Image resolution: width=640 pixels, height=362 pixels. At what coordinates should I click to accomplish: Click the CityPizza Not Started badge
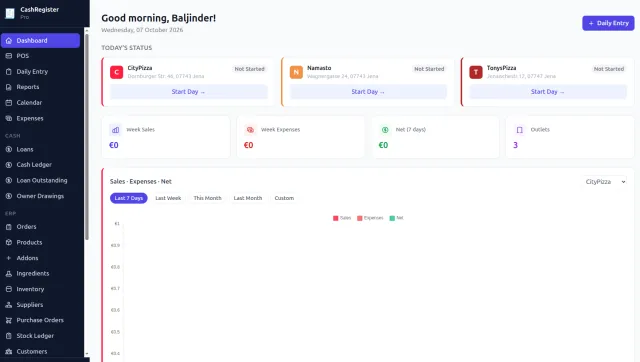tap(249, 69)
